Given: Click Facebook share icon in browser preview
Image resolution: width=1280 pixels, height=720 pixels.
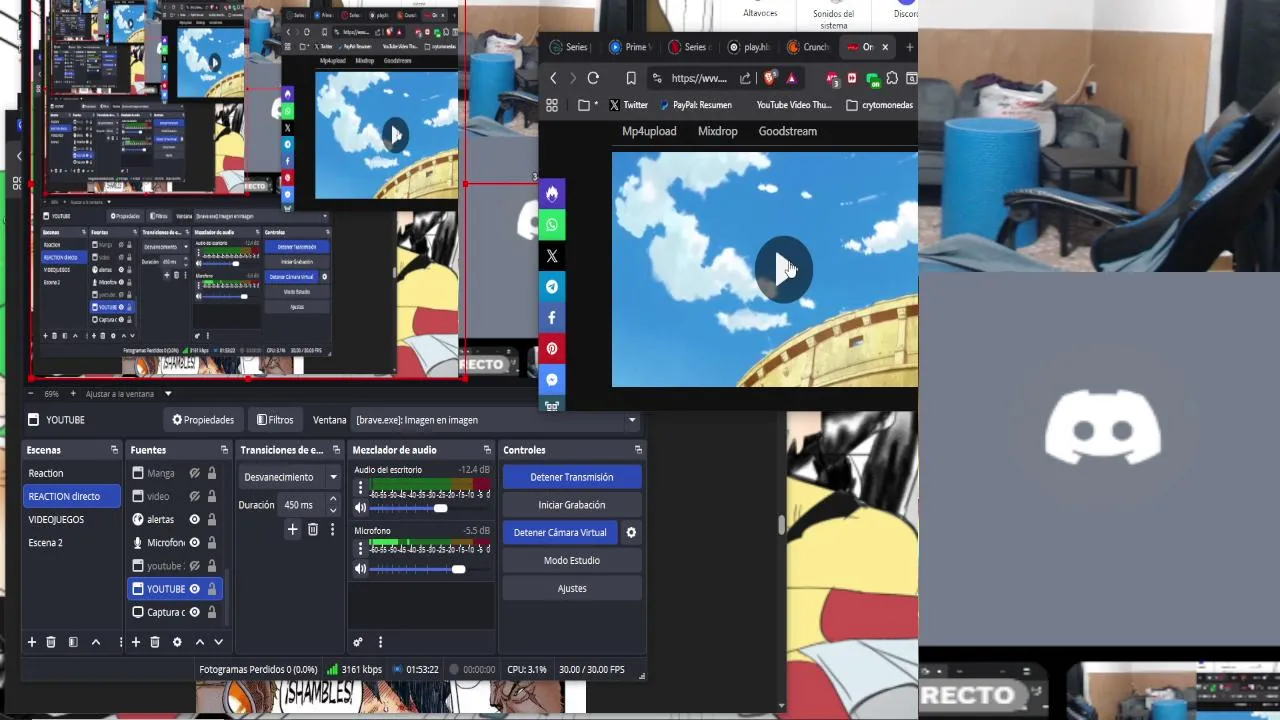Looking at the screenshot, I should [552, 318].
